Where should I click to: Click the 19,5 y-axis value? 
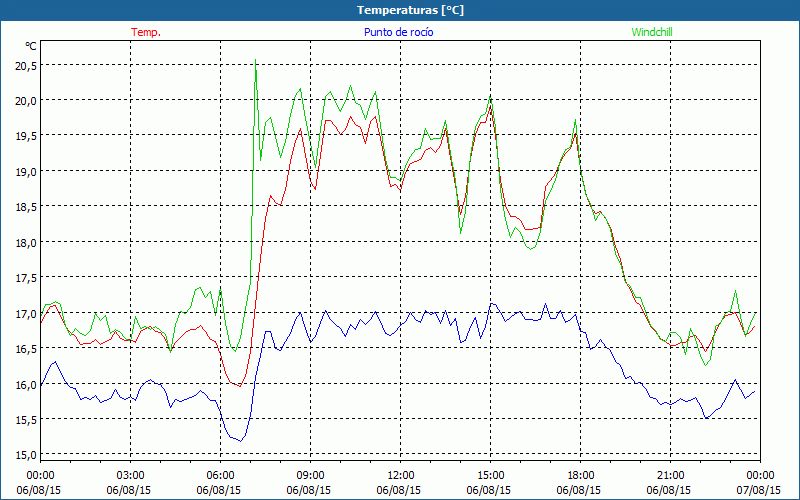(x=26, y=136)
